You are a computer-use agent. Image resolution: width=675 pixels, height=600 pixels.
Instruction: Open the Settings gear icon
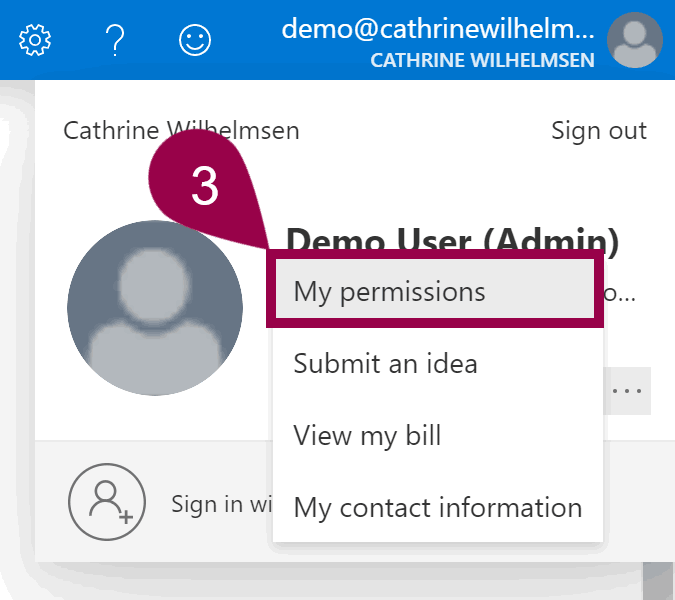coord(35,40)
